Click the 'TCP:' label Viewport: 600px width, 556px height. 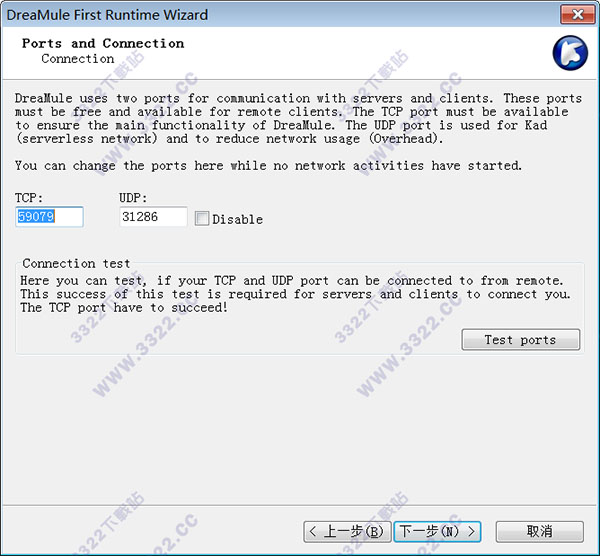point(29,198)
